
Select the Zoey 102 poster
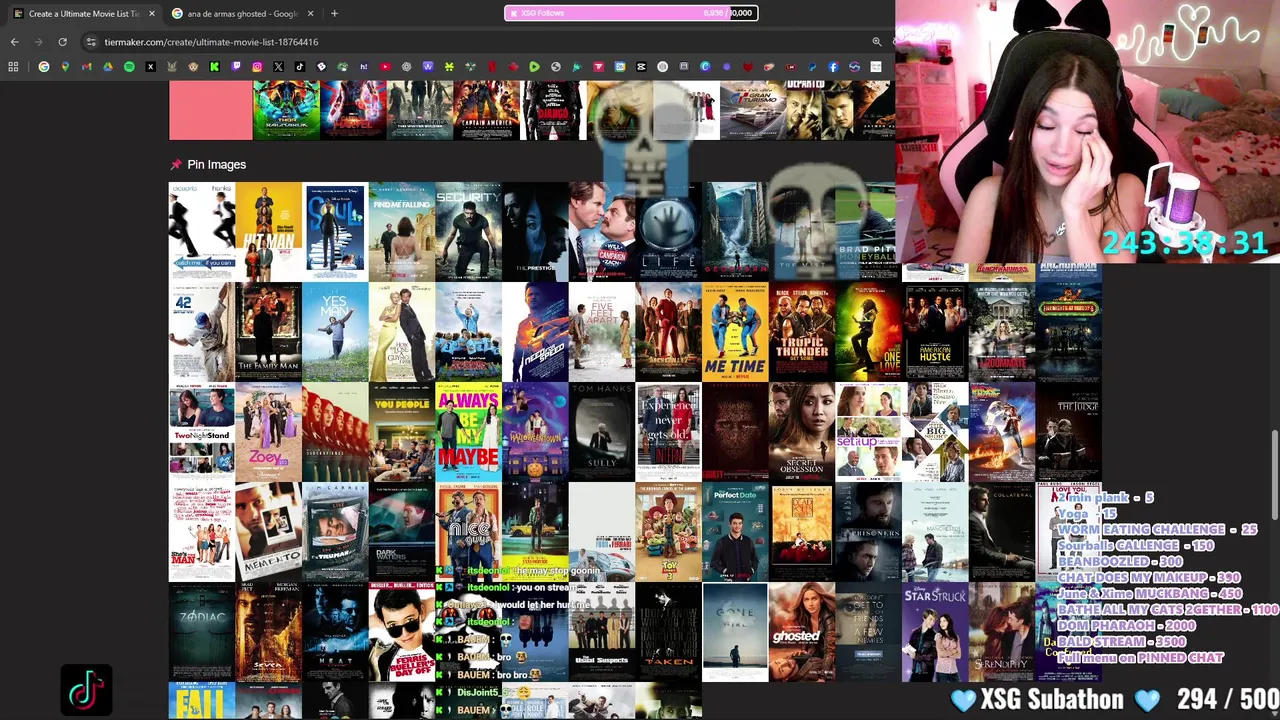(268, 432)
